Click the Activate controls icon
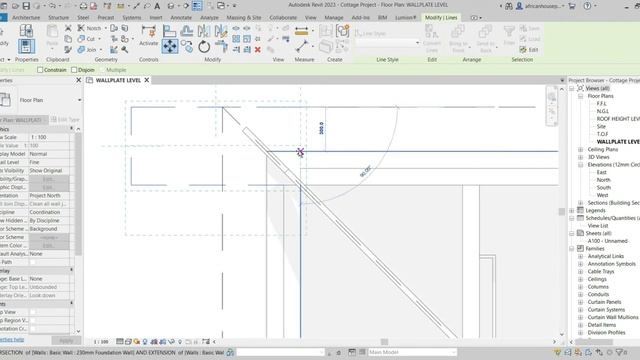 point(149,31)
